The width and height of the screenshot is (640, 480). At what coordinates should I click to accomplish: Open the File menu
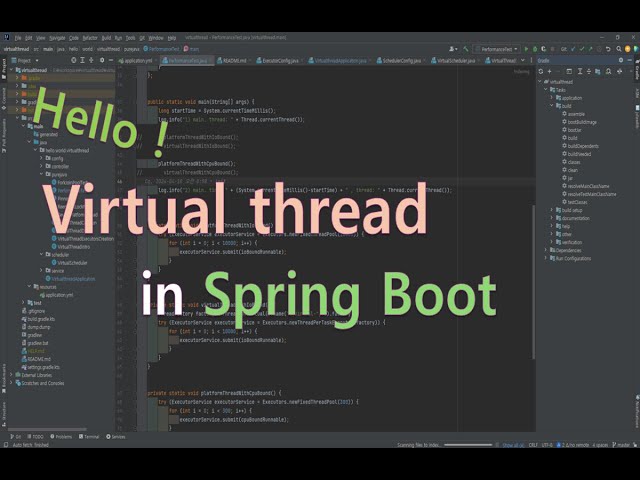[x=18, y=38]
